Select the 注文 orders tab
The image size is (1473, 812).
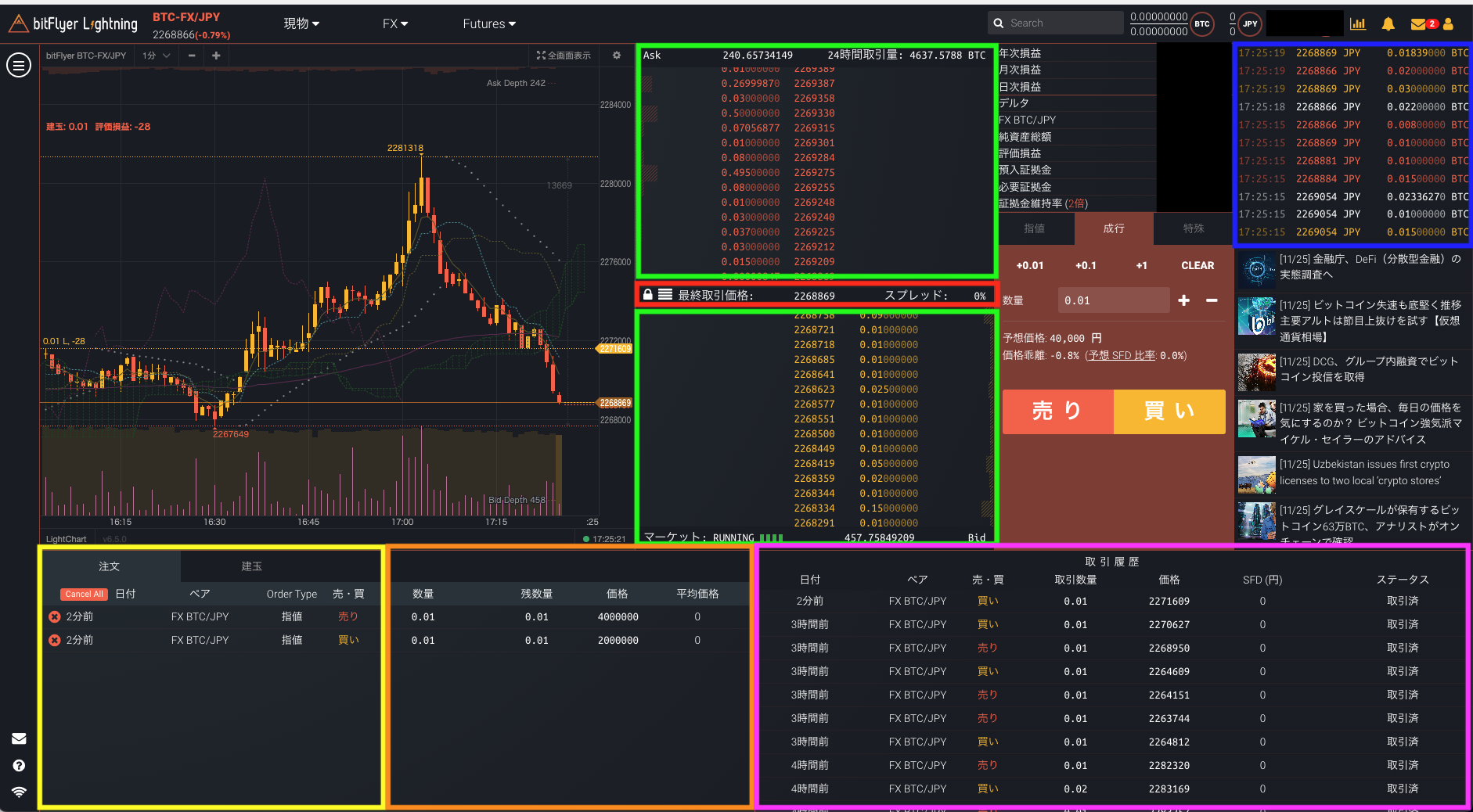click(110, 566)
